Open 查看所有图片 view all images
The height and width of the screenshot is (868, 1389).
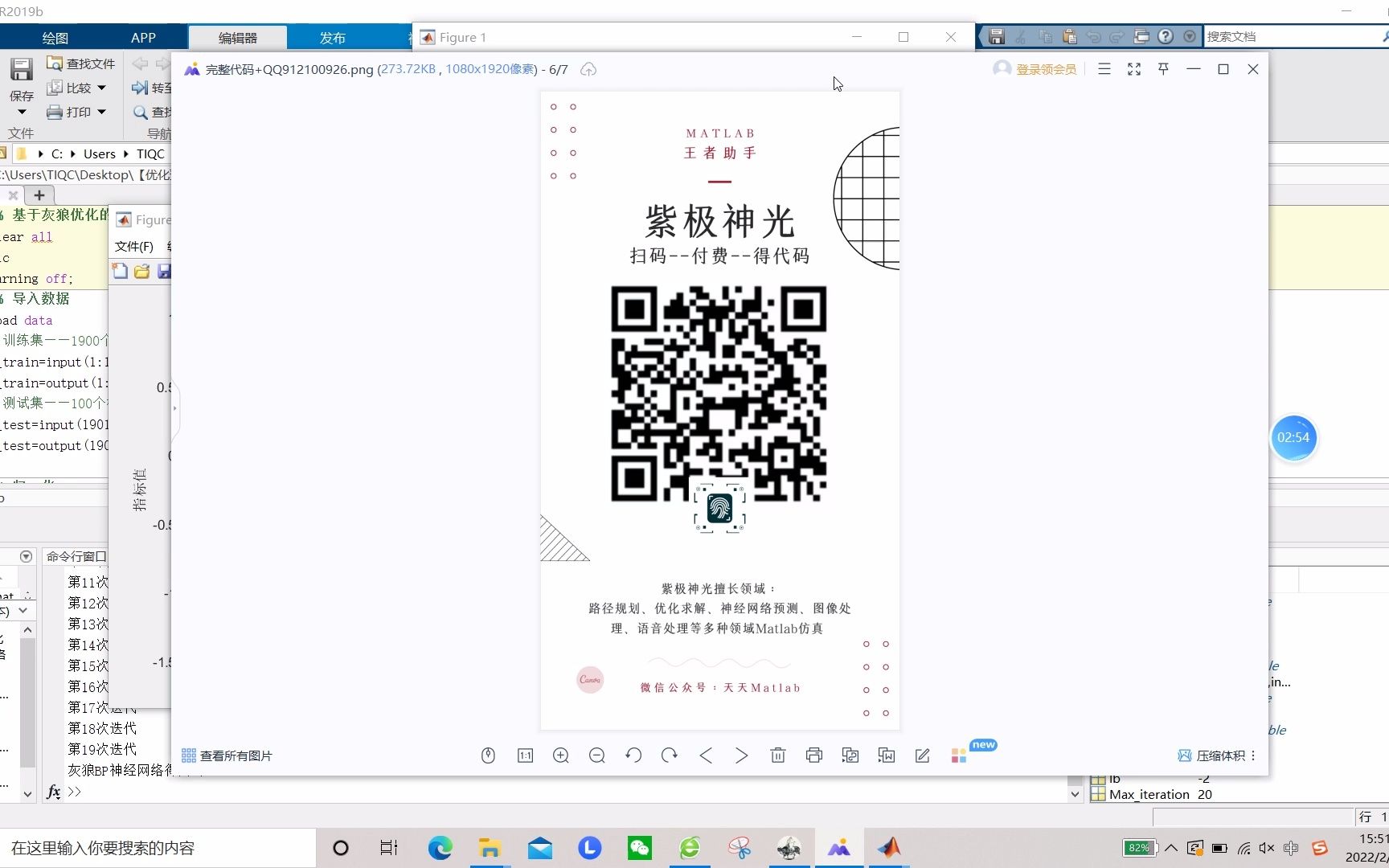click(227, 755)
